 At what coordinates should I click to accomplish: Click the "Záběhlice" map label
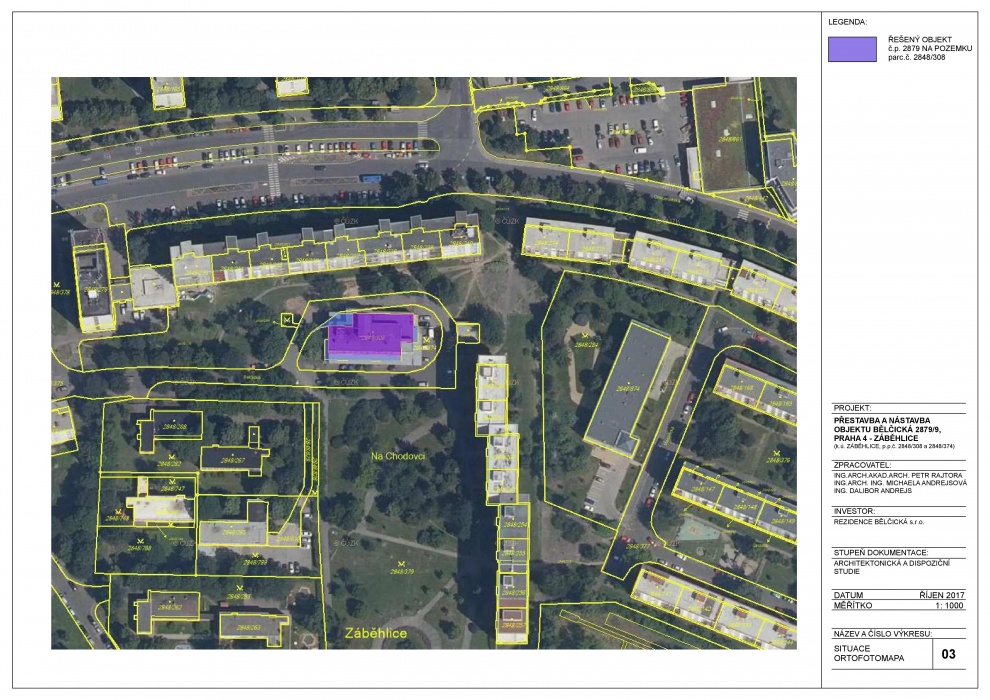click(x=376, y=633)
